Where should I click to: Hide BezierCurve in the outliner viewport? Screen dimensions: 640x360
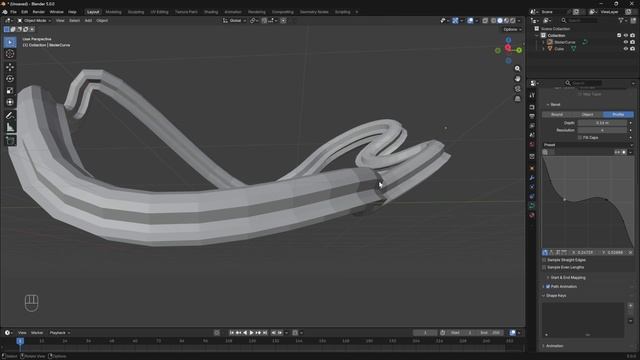pos(626,42)
